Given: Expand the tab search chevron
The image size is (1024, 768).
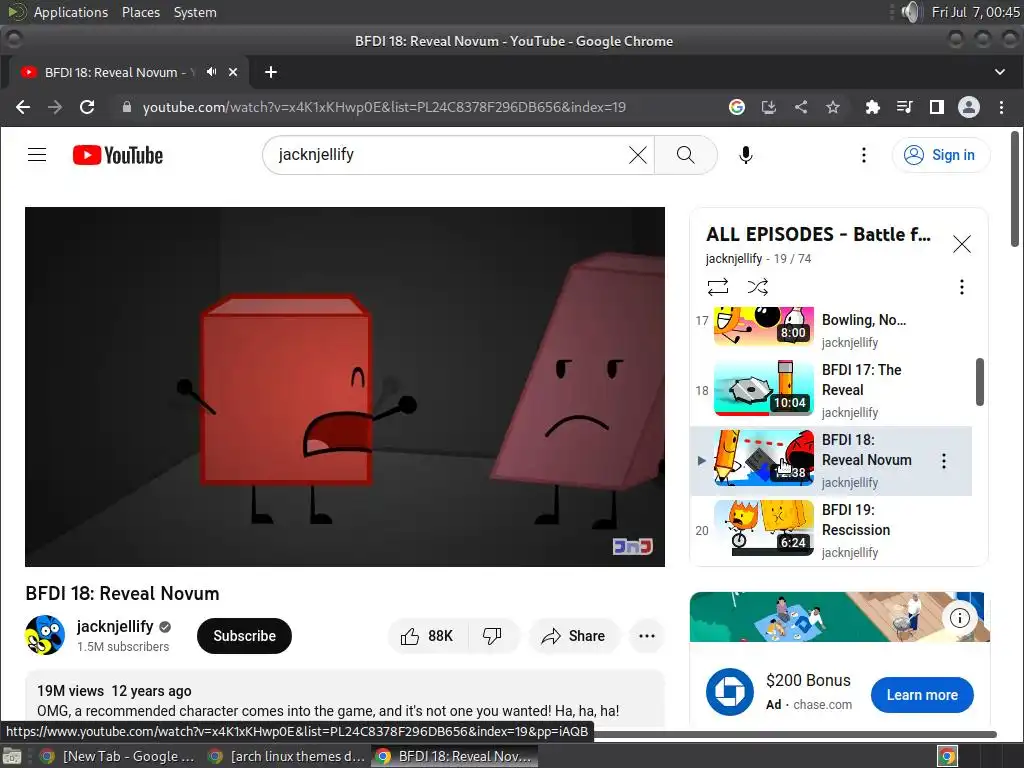Looking at the screenshot, I should [x=1000, y=72].
